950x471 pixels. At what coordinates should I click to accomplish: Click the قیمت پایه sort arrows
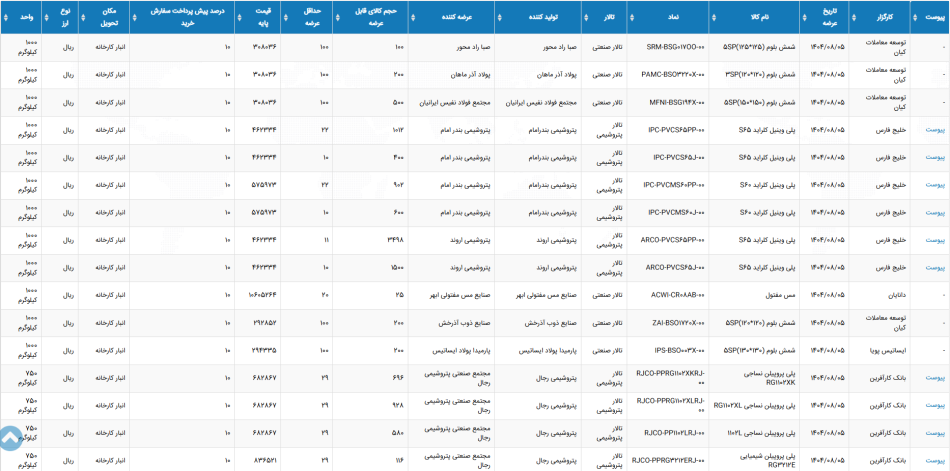click(x=239, y=18)
